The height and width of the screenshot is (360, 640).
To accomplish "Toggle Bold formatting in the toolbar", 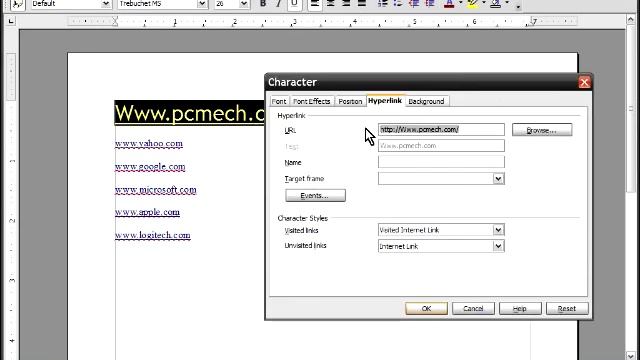I will [263, 4].
